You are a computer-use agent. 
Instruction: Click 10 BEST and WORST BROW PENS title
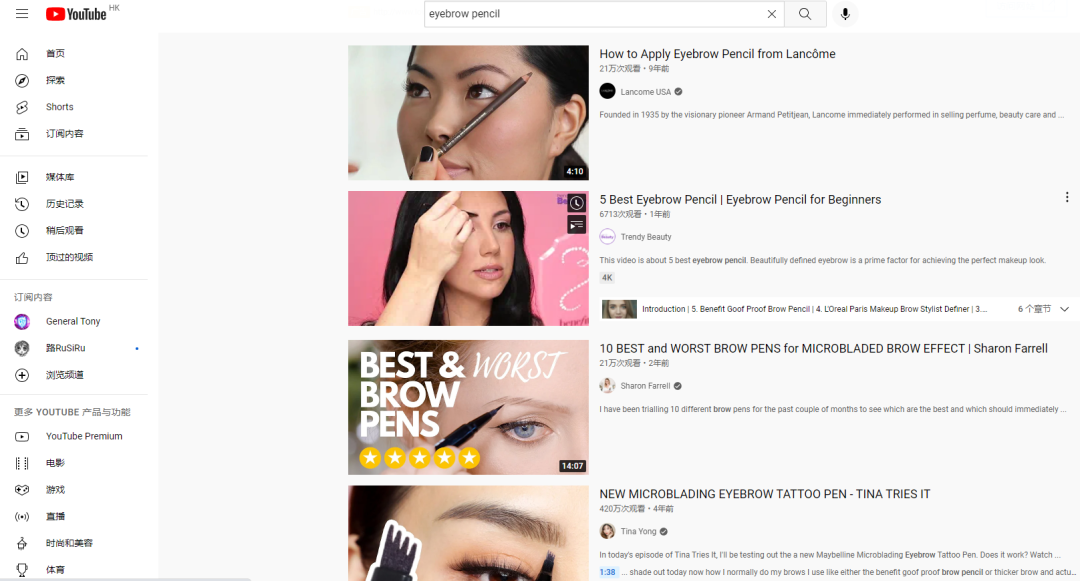click(x=823, y=349)
